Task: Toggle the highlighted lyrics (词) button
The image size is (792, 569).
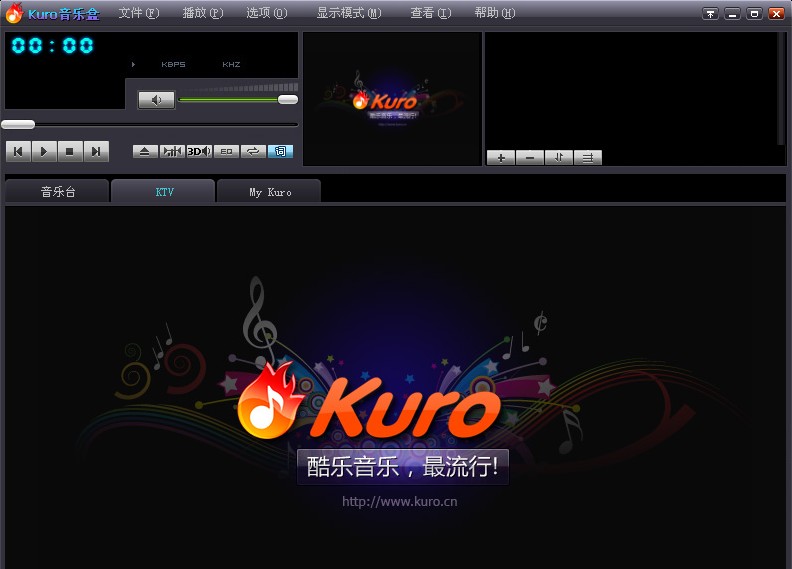Action: 280,151
